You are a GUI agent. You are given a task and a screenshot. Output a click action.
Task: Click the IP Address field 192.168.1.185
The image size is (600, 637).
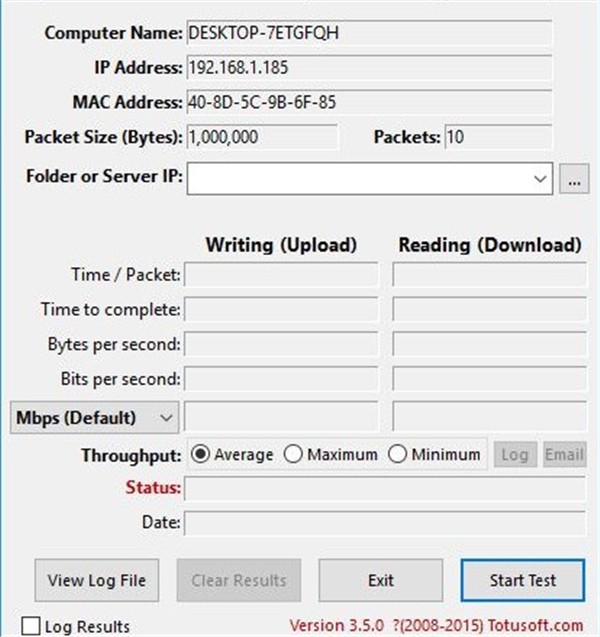369,67
